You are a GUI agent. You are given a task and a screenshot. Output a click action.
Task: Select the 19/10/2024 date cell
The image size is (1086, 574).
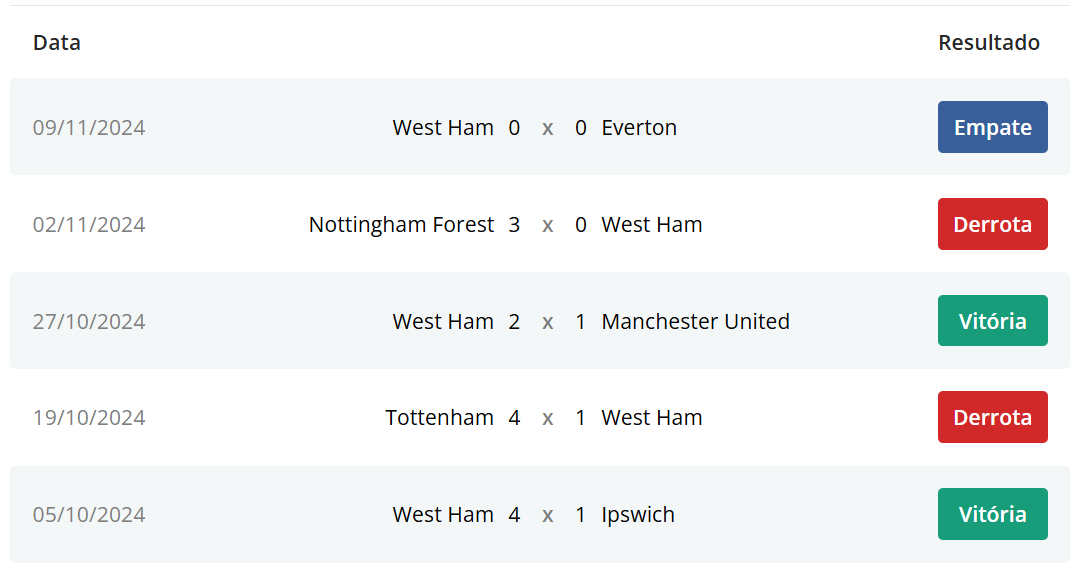[89, 418]
